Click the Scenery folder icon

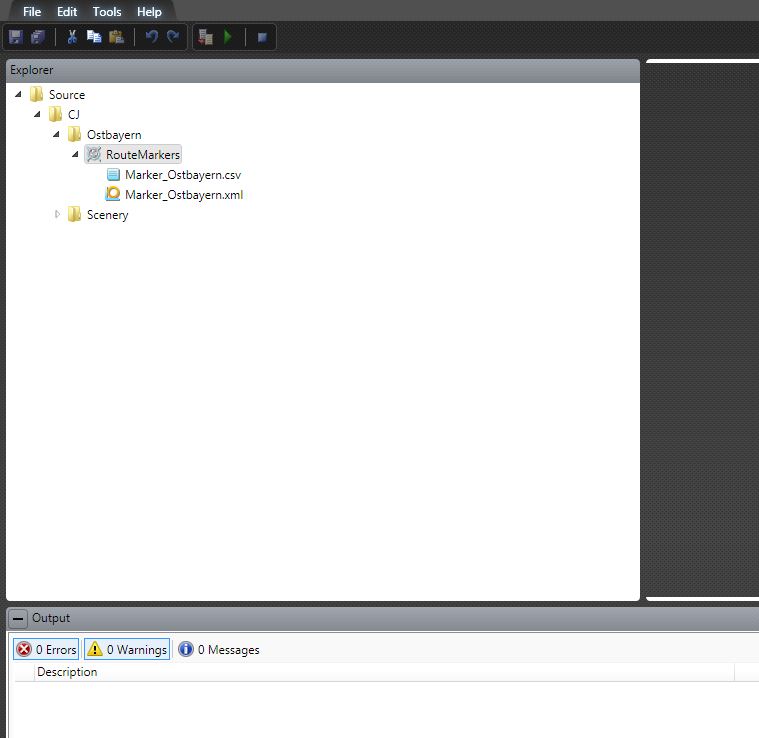tap(74, 214)
